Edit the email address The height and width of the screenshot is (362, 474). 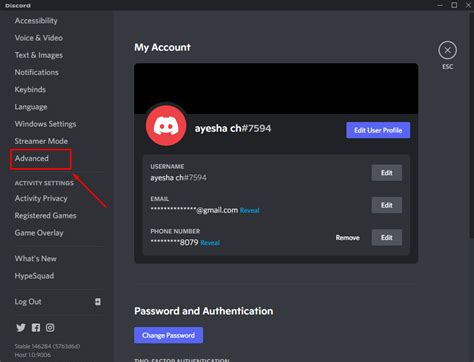pos(387,205)
